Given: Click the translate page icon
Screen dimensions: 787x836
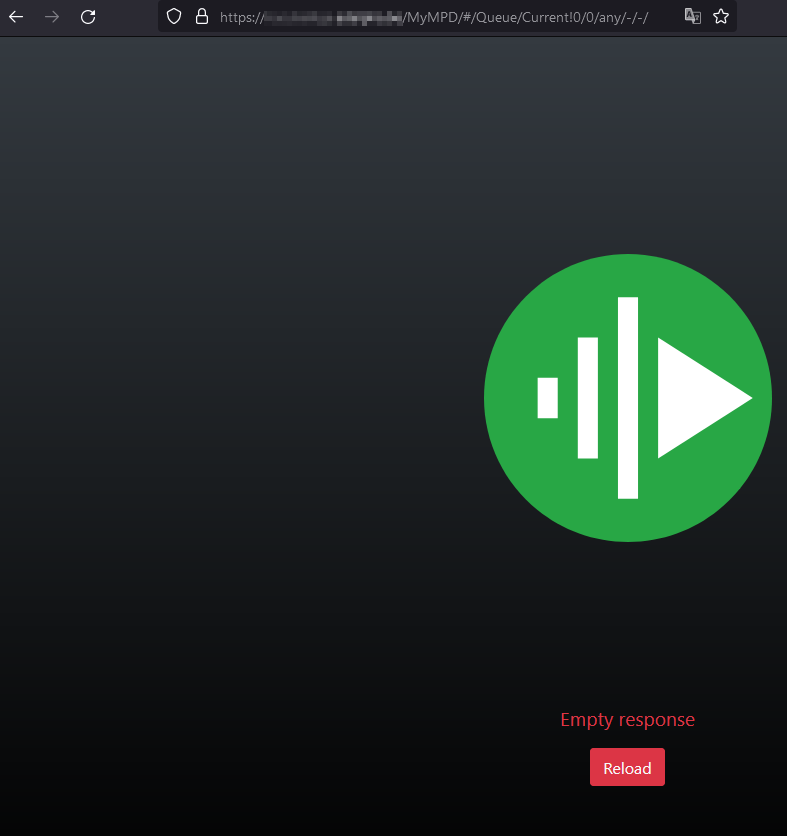Looking at the screenshot, I should [x=693, y=17].
